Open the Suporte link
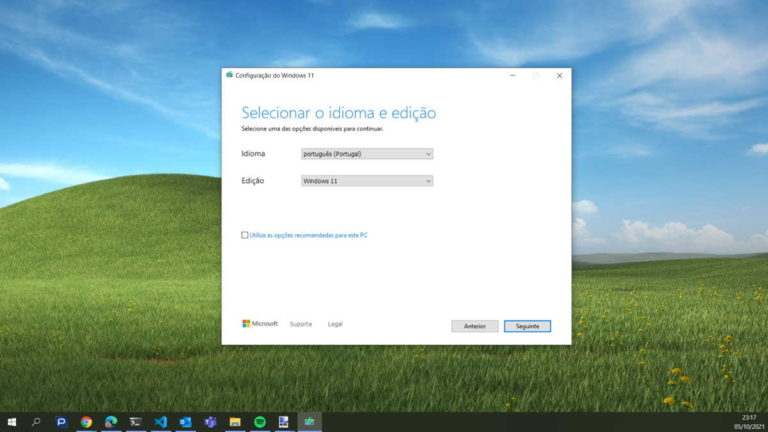This screenshot has width=768, height=432. (x=301, y=324)
